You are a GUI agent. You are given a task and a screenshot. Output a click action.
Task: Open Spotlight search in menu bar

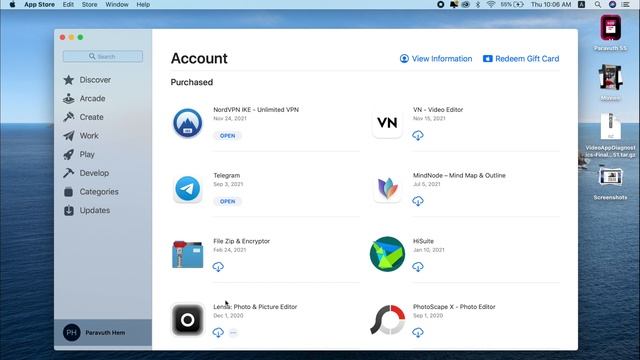coord(598,4)
